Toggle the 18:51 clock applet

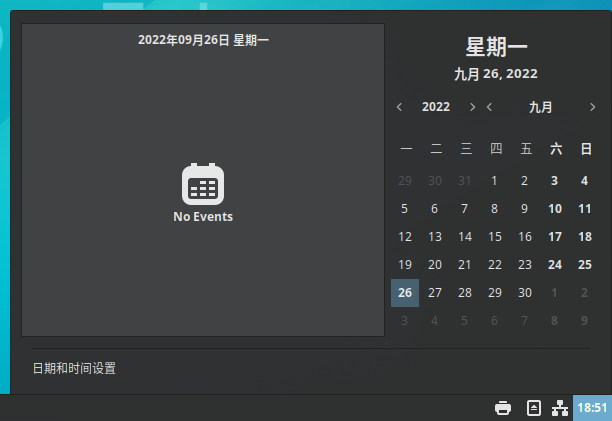pyautogui.click(x=592, y=407)
